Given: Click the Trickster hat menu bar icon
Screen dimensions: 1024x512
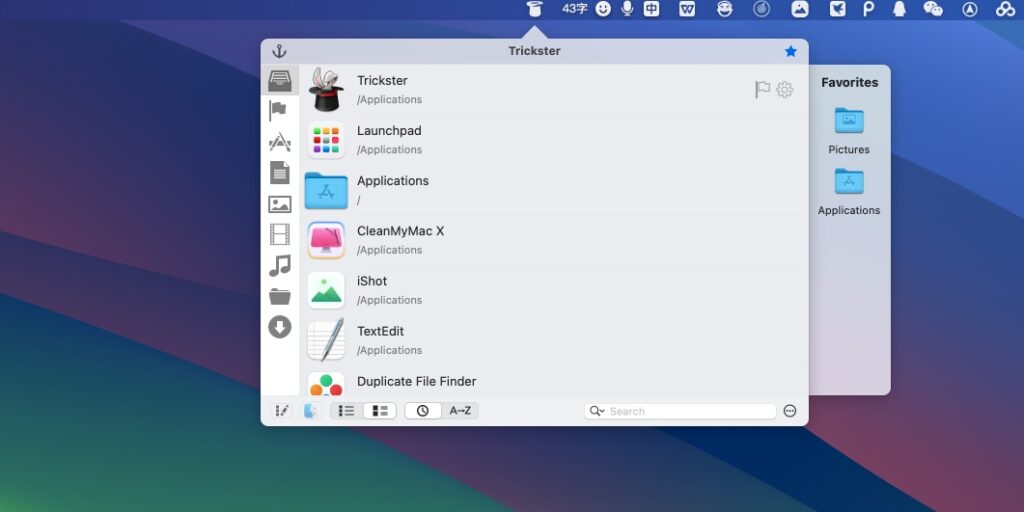Looking at the screenshot, I should coord(535,9).
